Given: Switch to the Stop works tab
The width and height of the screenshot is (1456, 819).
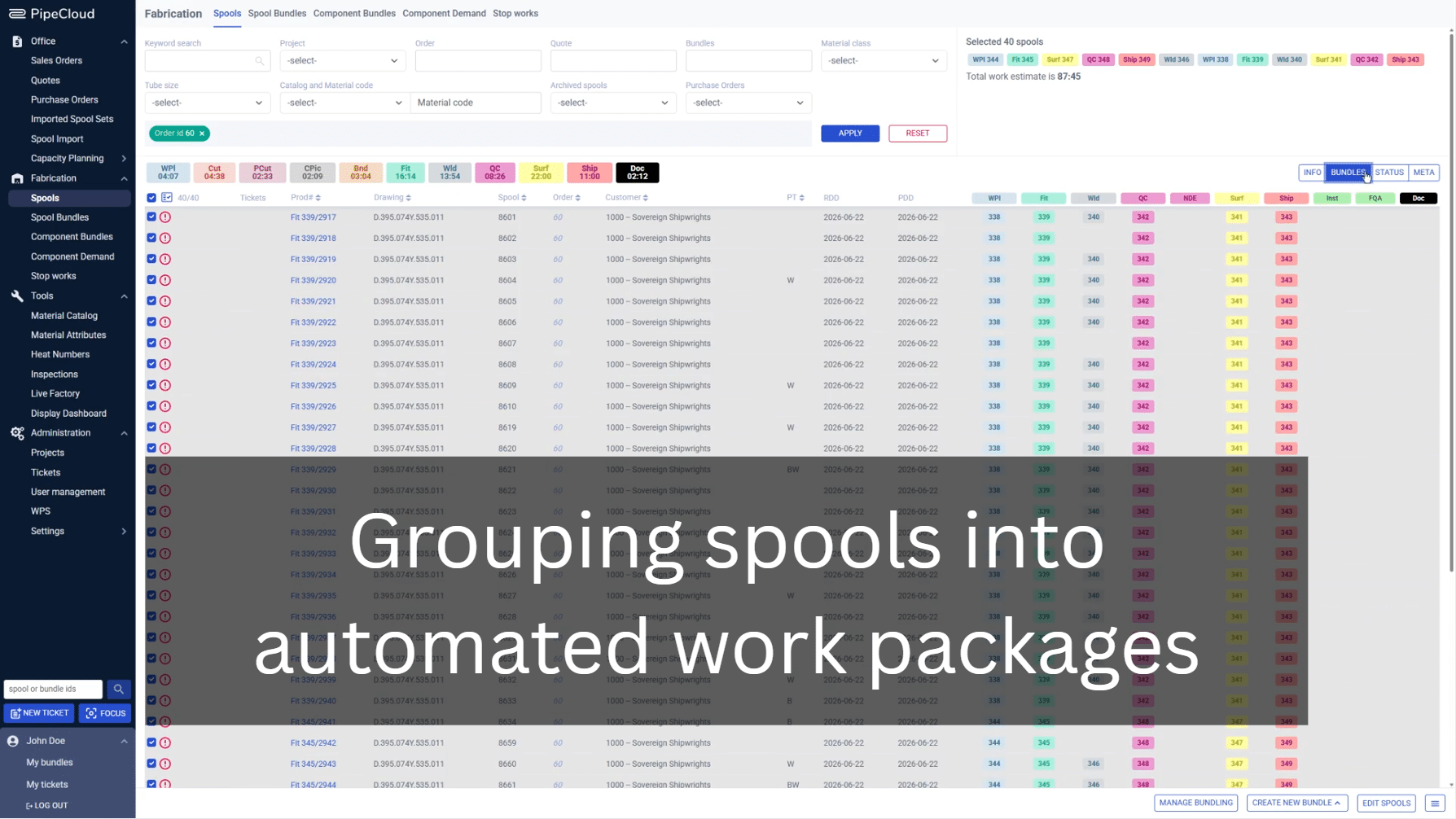Looking at the screenshot, I should coord(515,14).
